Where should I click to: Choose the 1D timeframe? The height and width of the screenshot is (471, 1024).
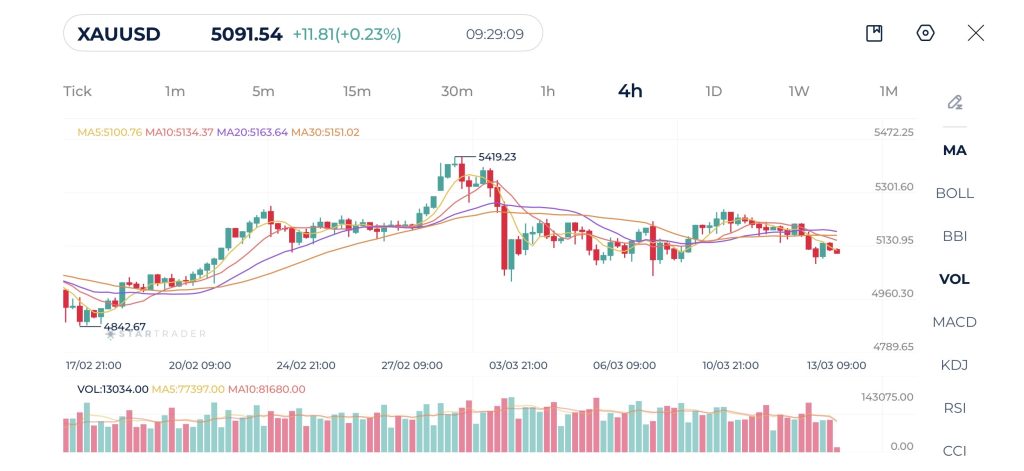[x=713, y=91]
